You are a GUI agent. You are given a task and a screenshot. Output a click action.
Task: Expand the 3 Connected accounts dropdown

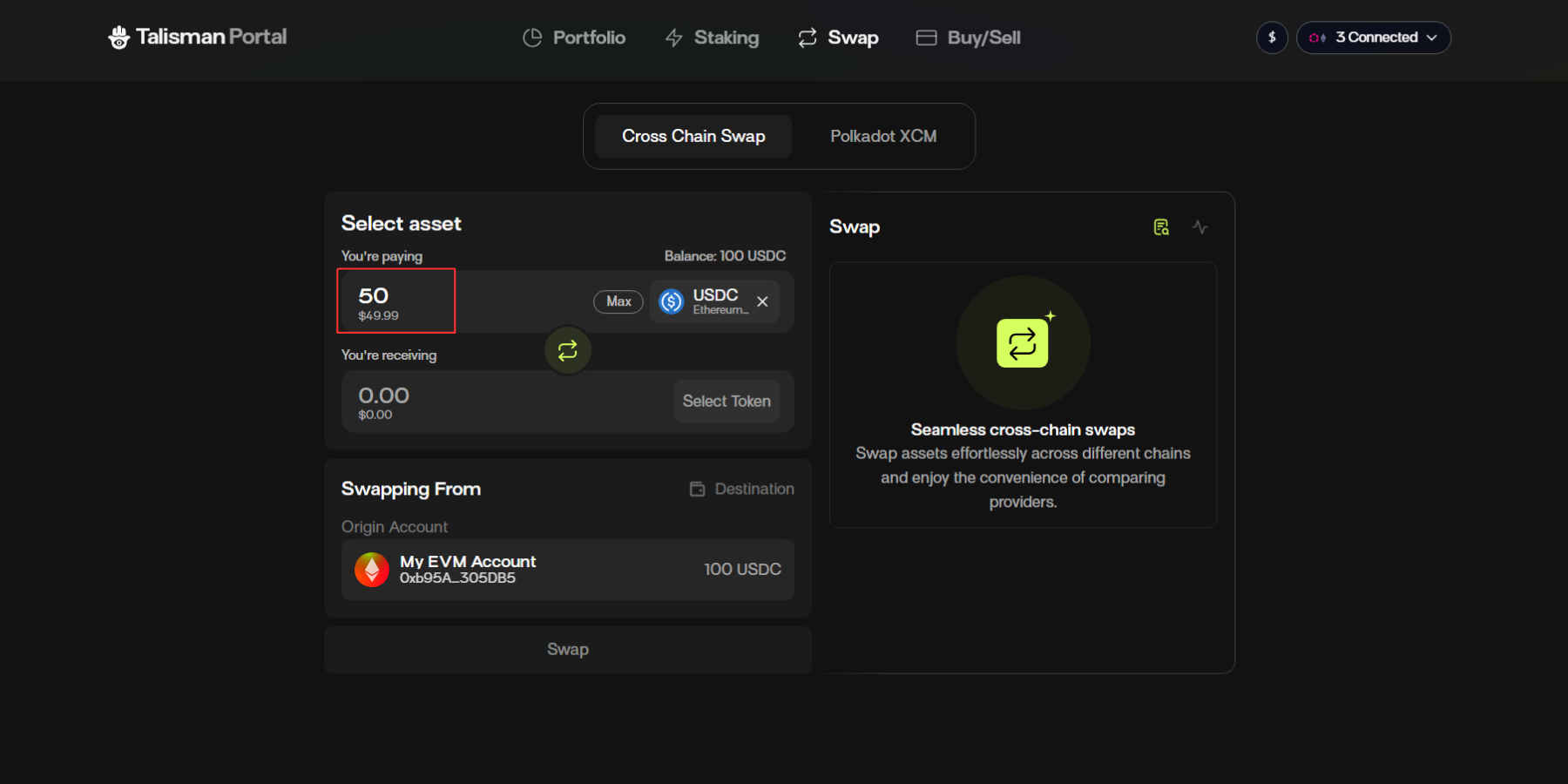pos(1373,37)
